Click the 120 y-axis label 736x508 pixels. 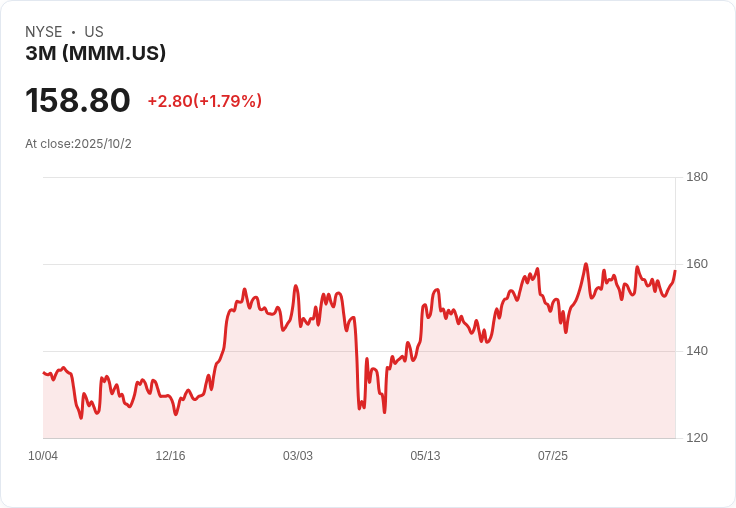697,438
